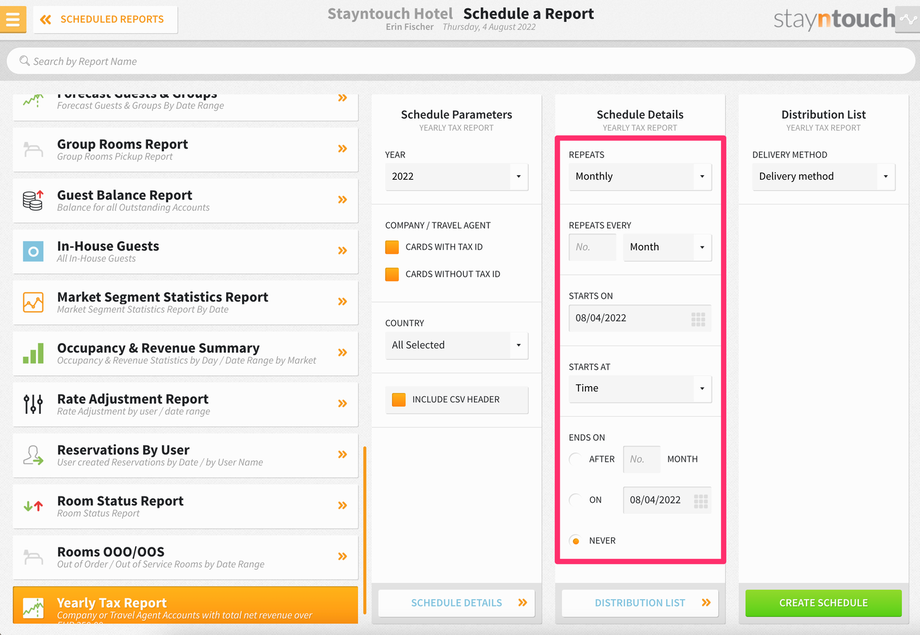Click the Reservations By User person icon

click(33, 455)
